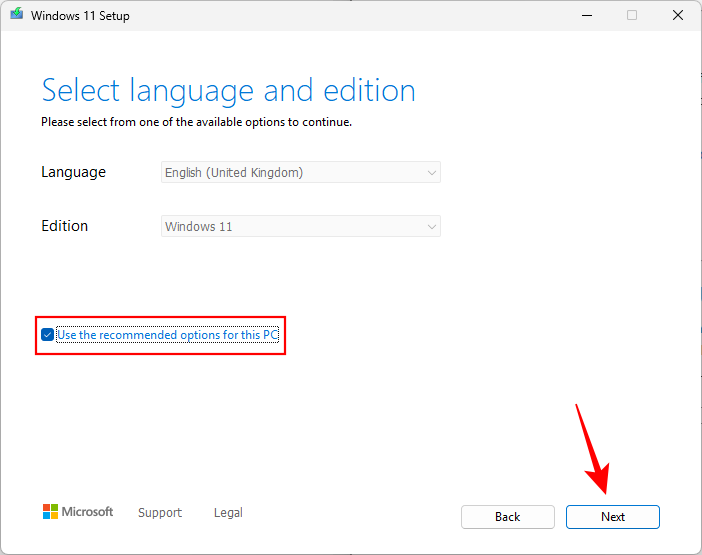Viewport: 702px width, 555px height.
Task: Minimize the Windows 11 Setup window
Action: [x=585, y=16]
